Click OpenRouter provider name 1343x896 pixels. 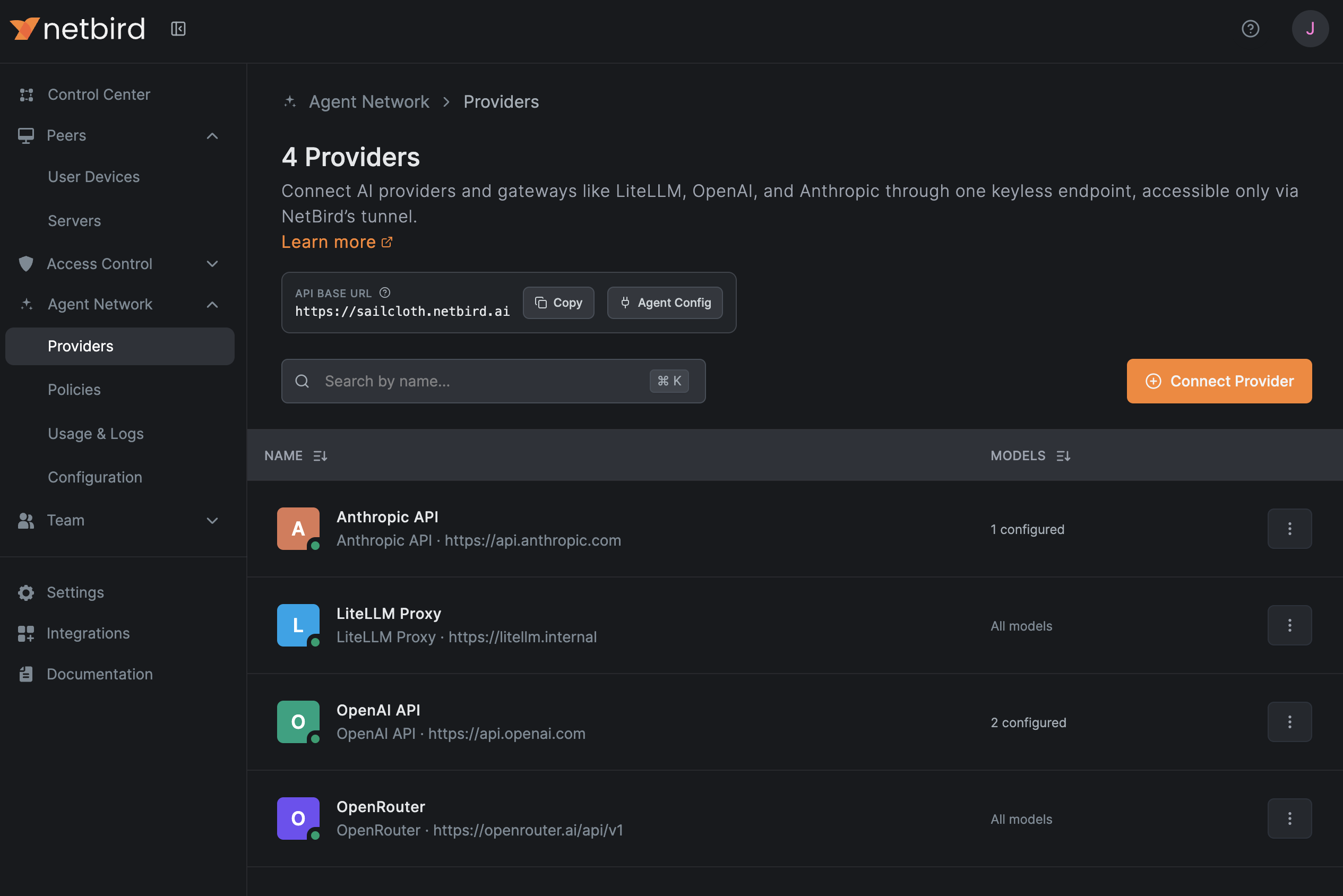tap(381, 806)
